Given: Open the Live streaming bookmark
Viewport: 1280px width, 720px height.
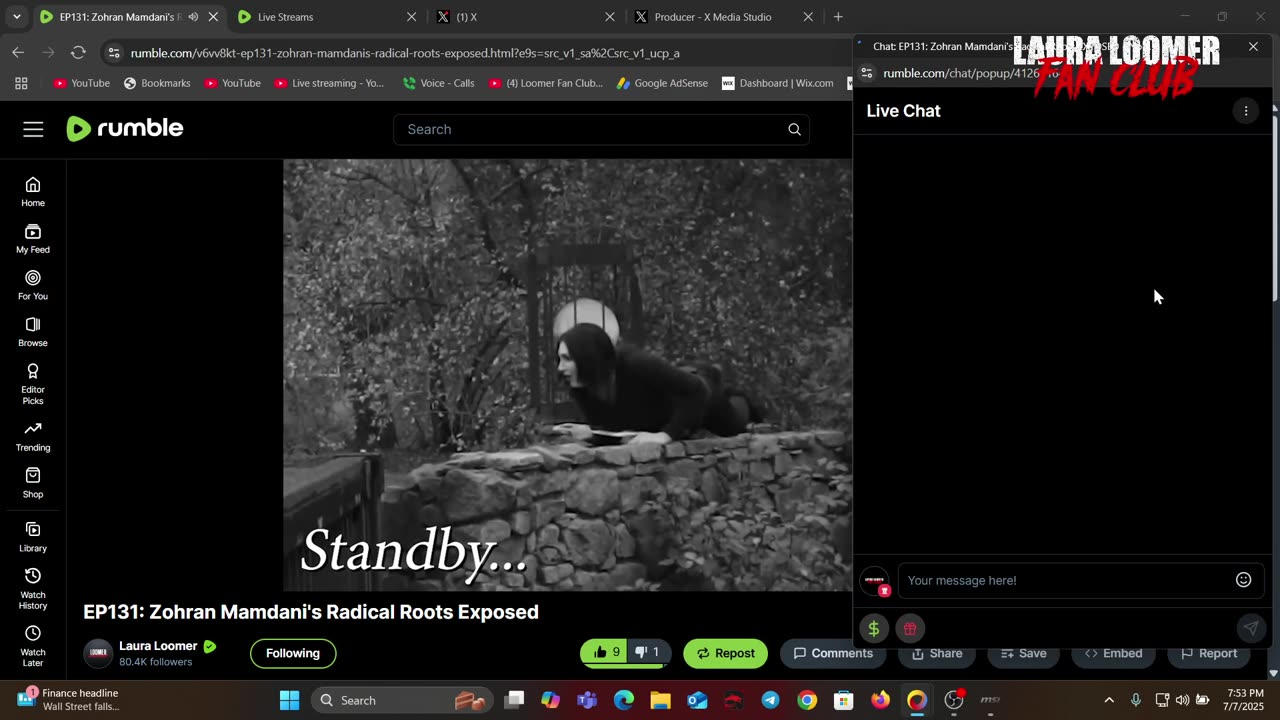Looking at the screenshot, I should point(329,83).
